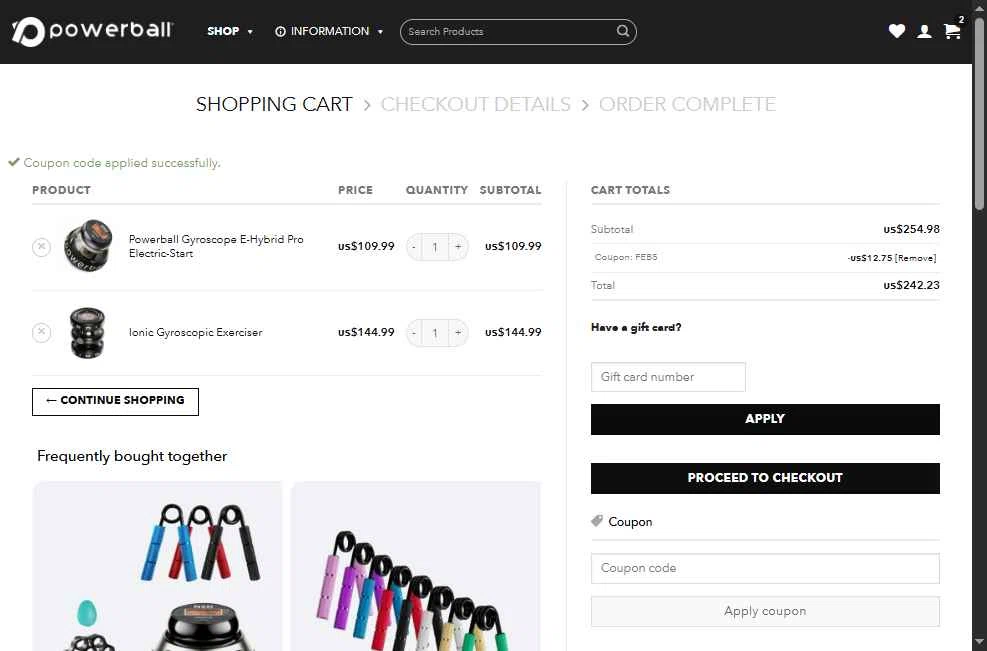Increase E-Hybrid Pro quantity with plus
Image resolution: width=987 pixels, height=651 pixels.
pos(458,247)
